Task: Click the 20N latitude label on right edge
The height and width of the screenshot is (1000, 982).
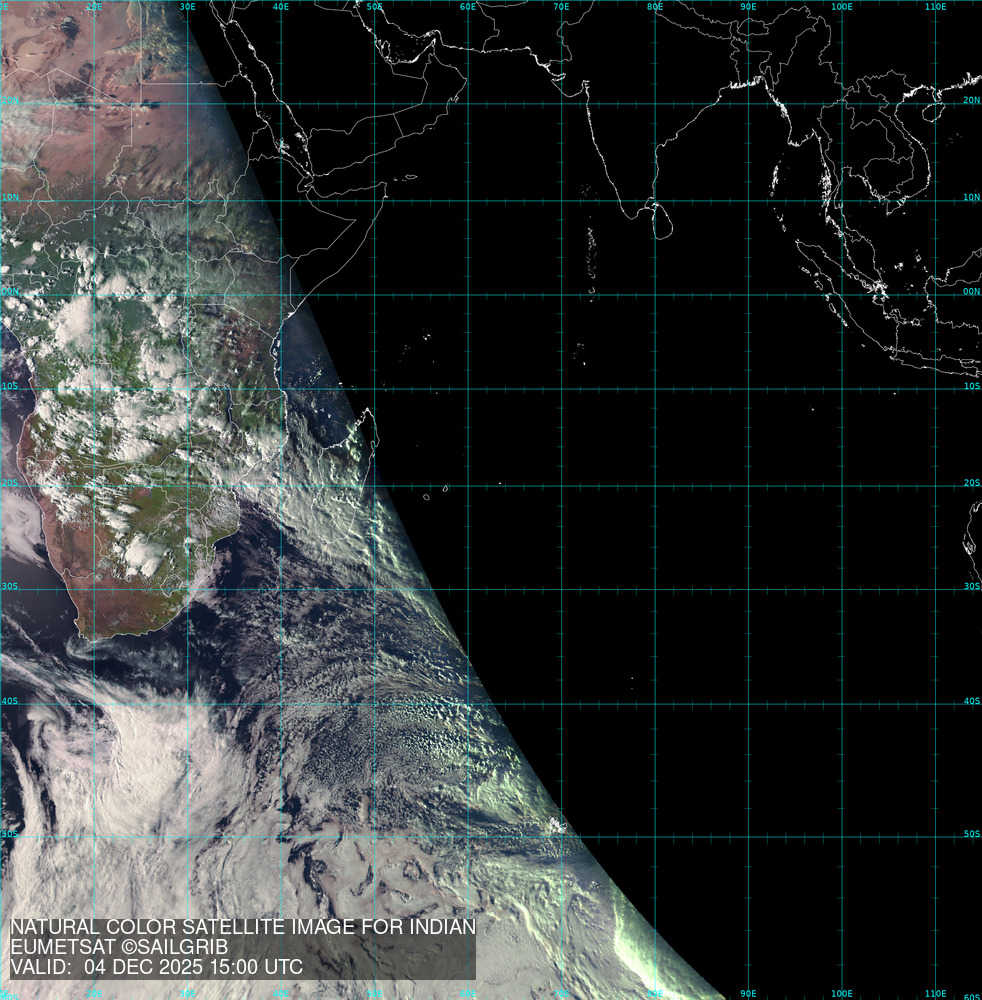Action: coord(971,100)
